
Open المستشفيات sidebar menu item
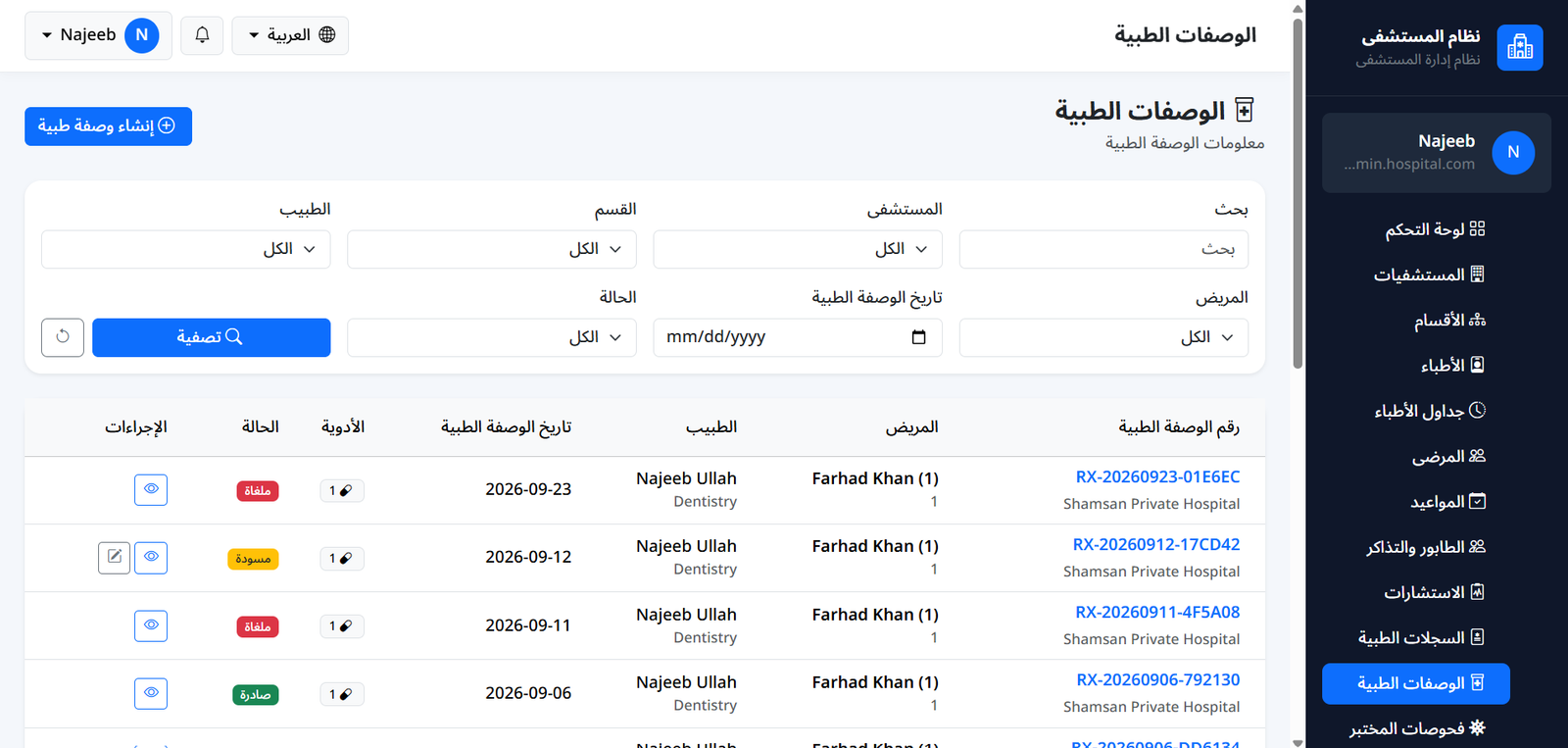(x=1429, y=274)
